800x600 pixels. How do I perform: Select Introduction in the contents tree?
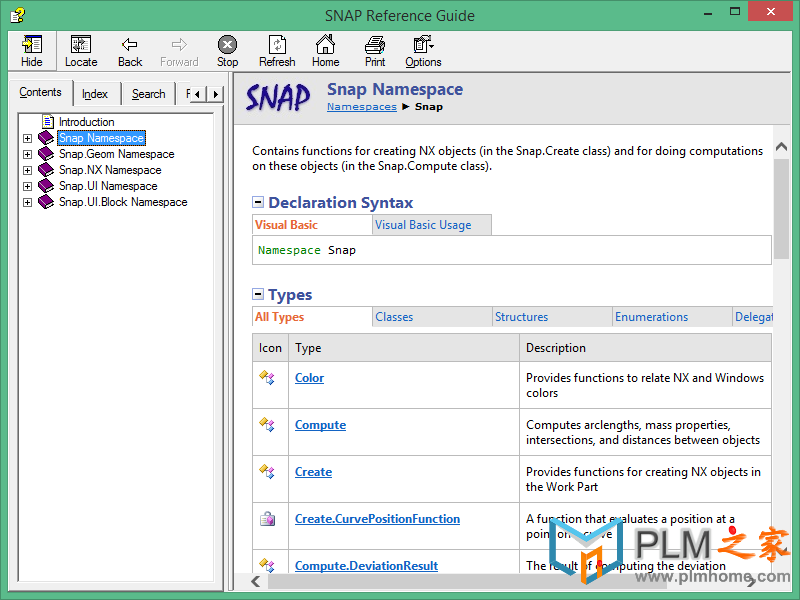point(87,122)
